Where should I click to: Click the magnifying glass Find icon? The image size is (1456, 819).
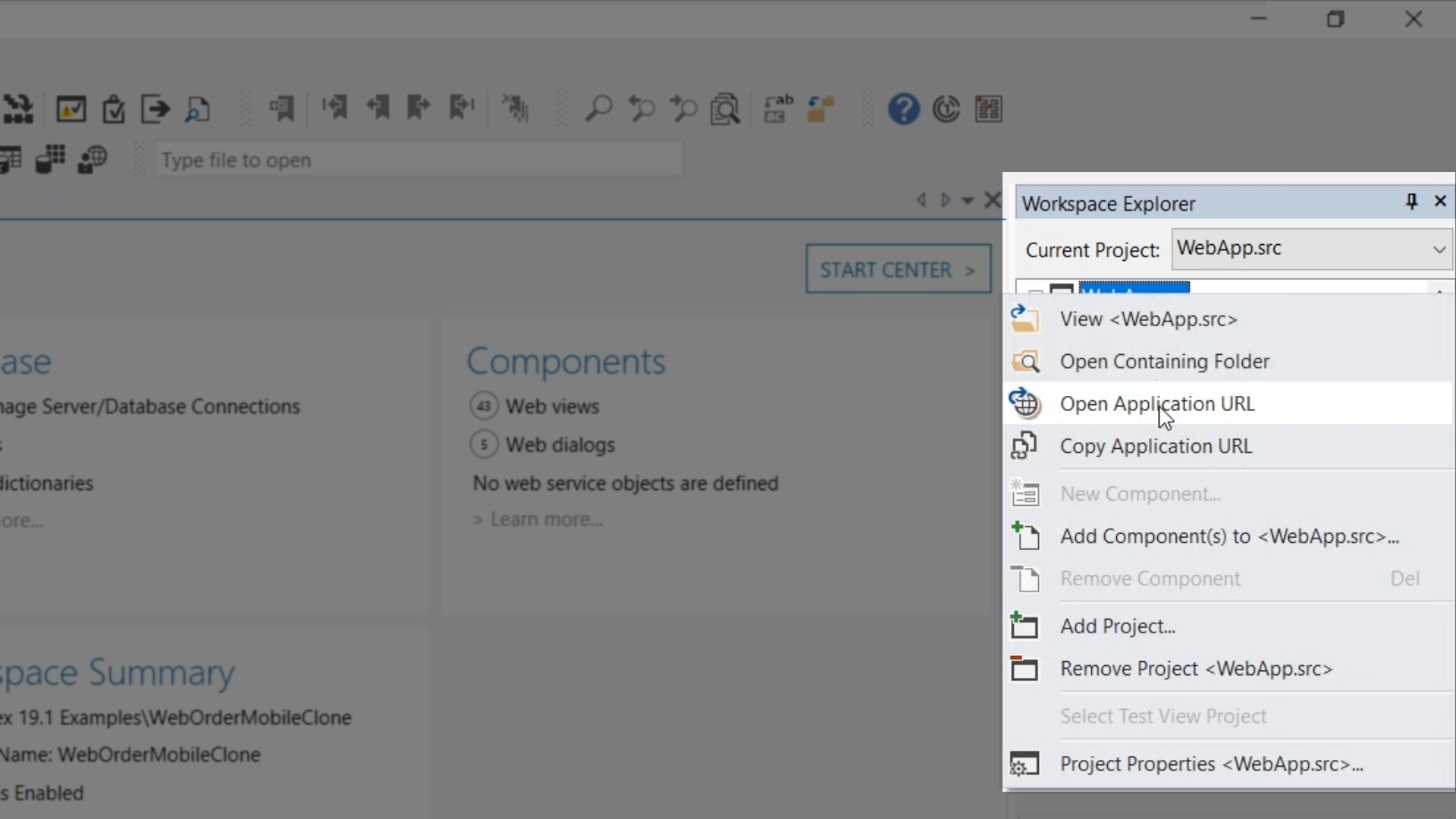[598, 109]
